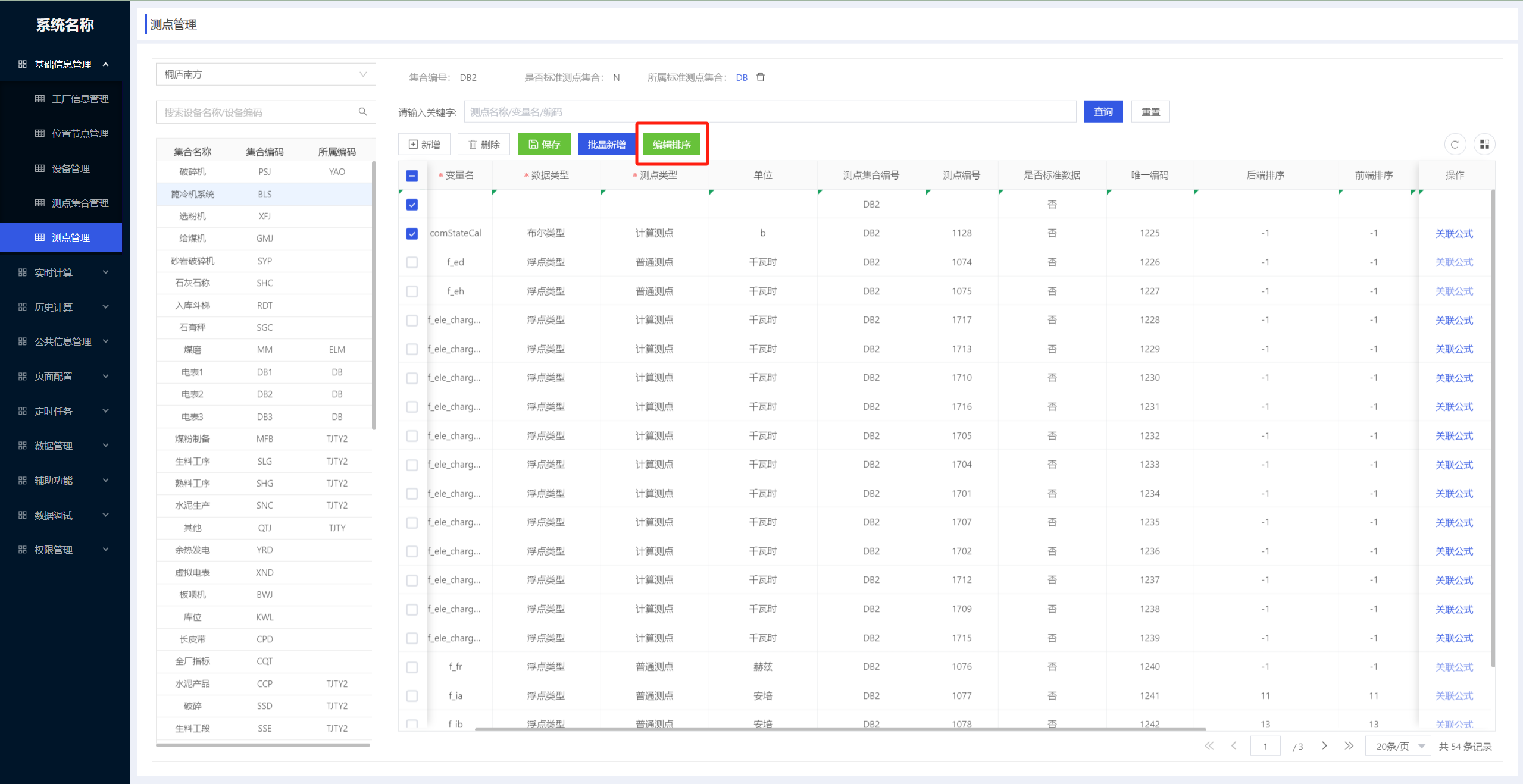1523x784 pixels.
Task: Select the 测点管理 sidebar item
Action: tap(61, 237)
